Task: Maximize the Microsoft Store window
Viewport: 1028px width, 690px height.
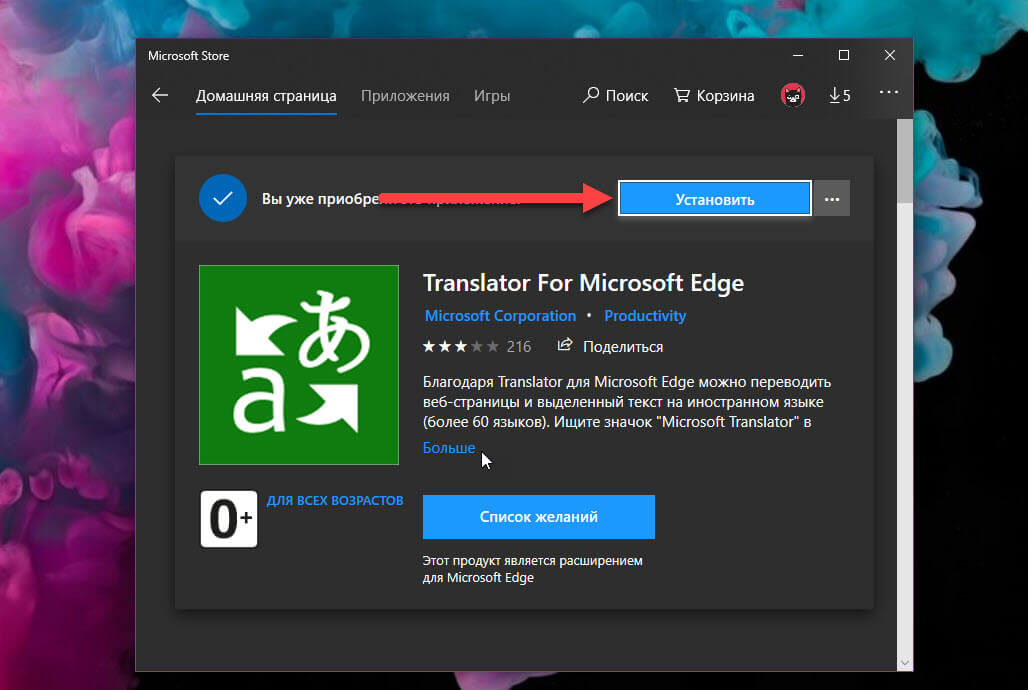Action: click(844, 56)
